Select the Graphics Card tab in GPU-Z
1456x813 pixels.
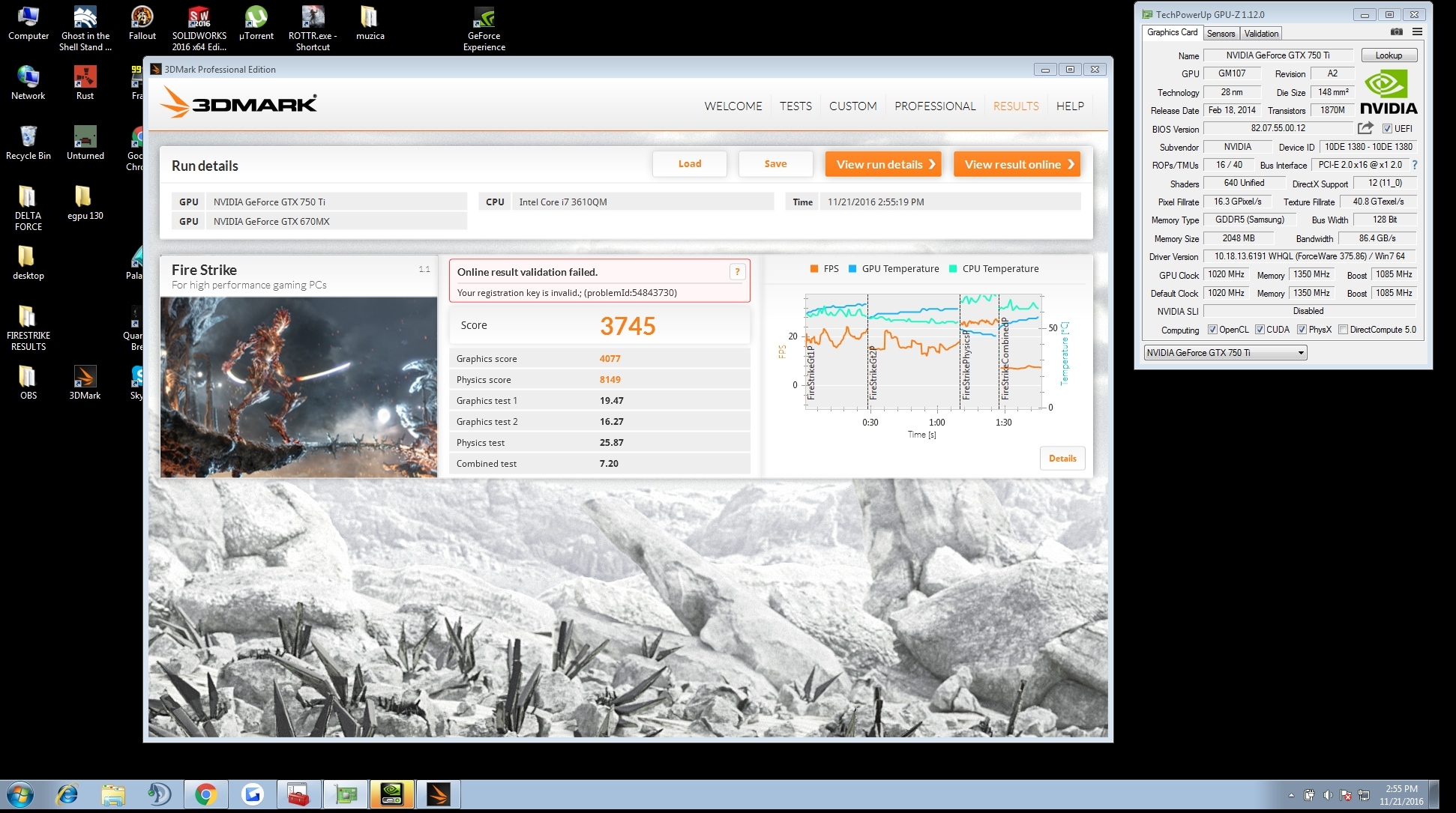(x=1172, y=33)
